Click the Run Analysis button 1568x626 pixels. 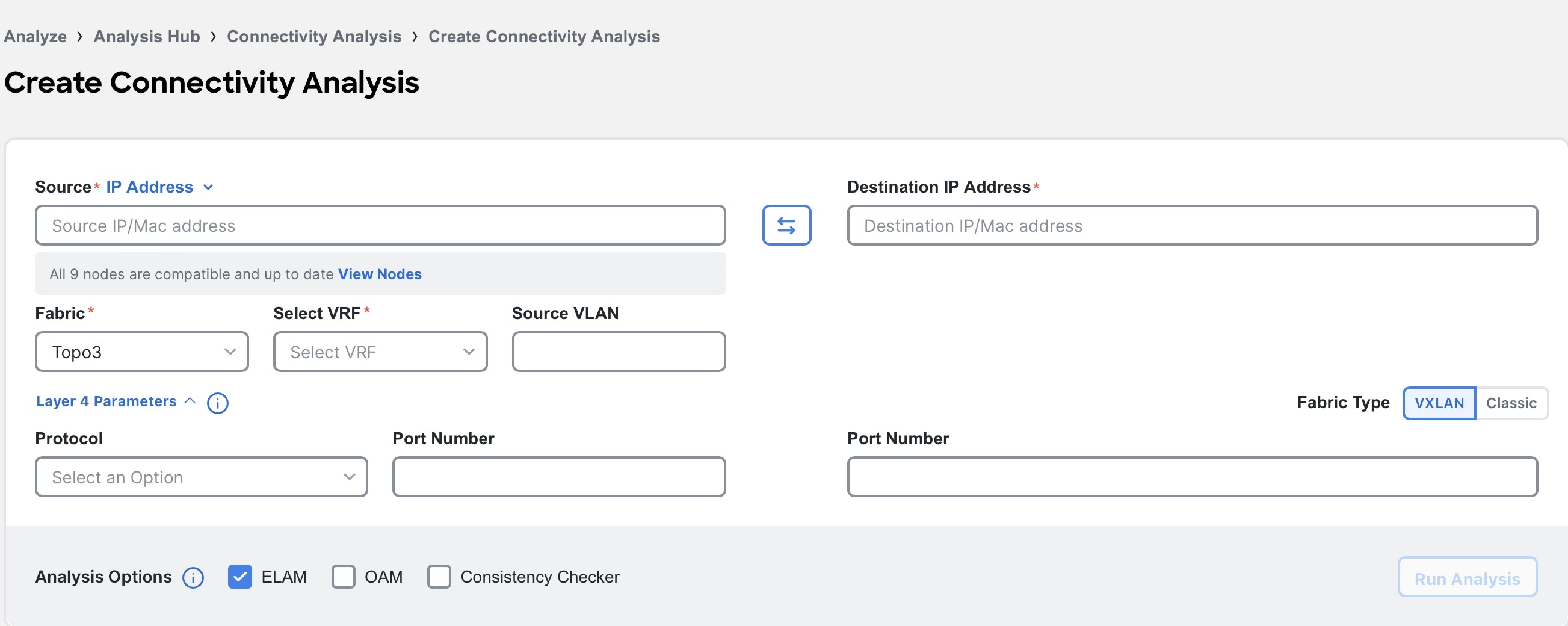tap(1467, 577)
